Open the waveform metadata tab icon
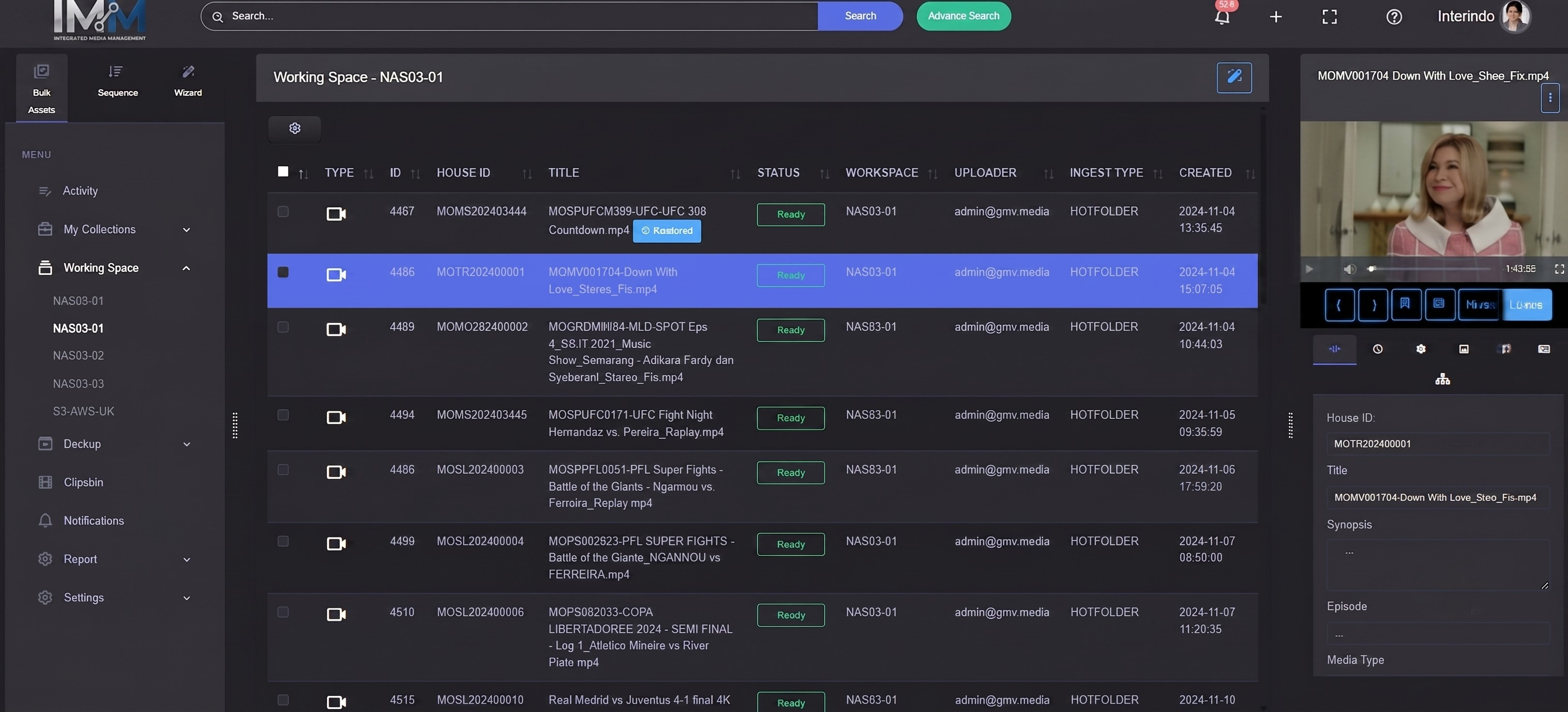Viewport: 1568px width, 712px height. [1334, 349]
